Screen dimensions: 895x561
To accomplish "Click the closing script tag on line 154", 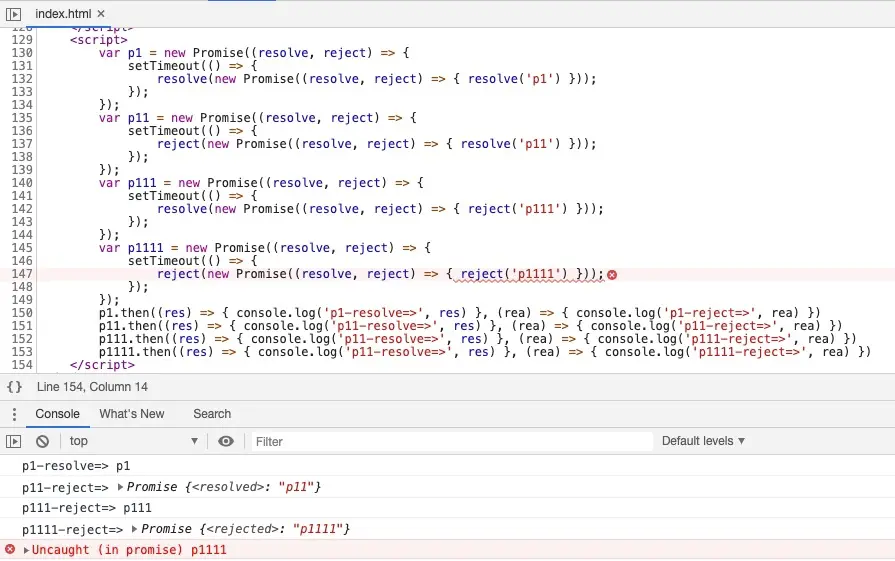I will 103,365.
